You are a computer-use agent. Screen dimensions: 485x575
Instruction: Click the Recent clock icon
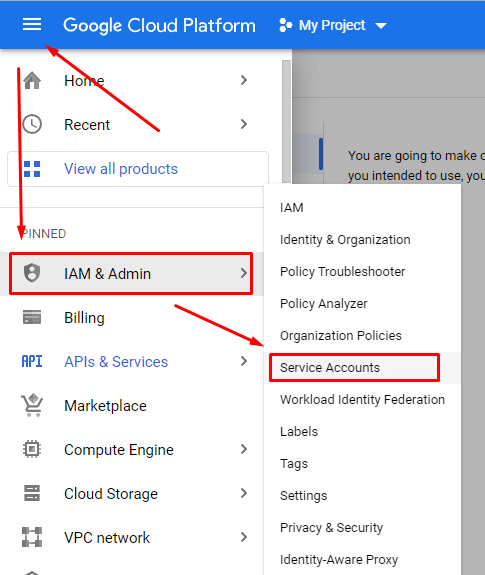[x=32, y=124]
